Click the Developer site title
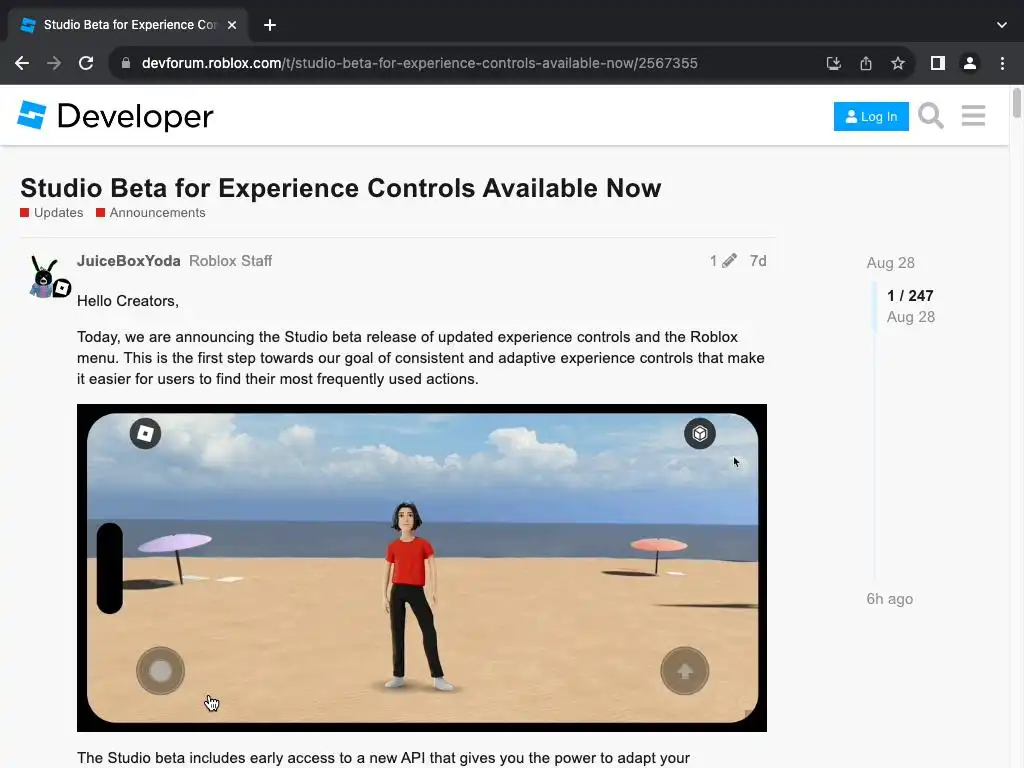Viewport: 1024px width, 768px height. (x=135, y=116)
